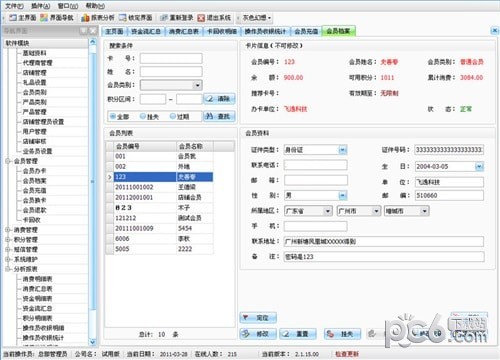Image resolution: width=500 pixels, height=360 pixels.
Task: Click the 姓名 search input field
Action: 171,72
